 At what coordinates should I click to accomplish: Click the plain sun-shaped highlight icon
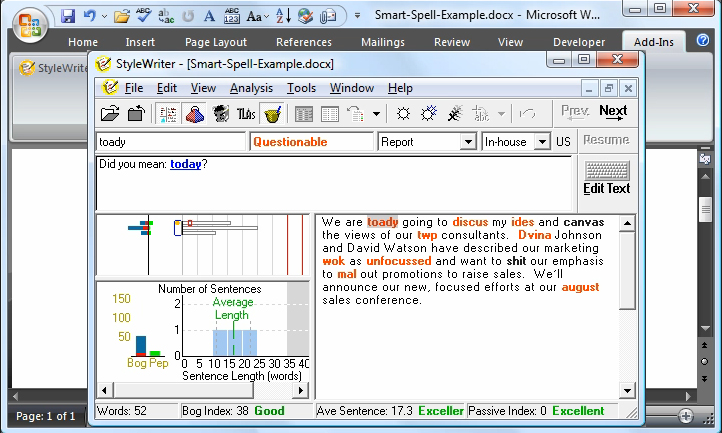coord(403,114)
